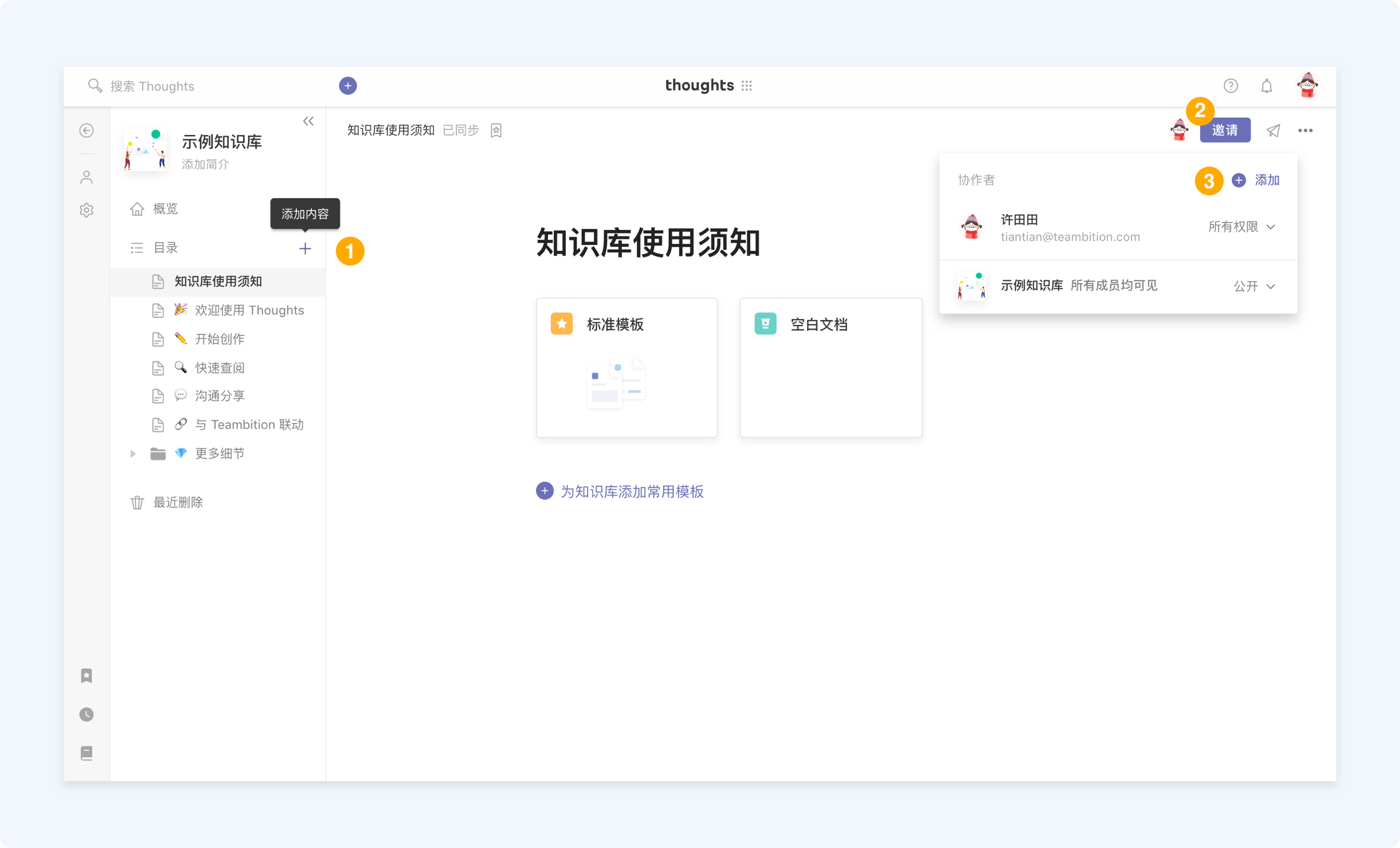Collapse the sidebar with double chevron
The height and width of the screenshot is (848, 1400).
point(309,121)
